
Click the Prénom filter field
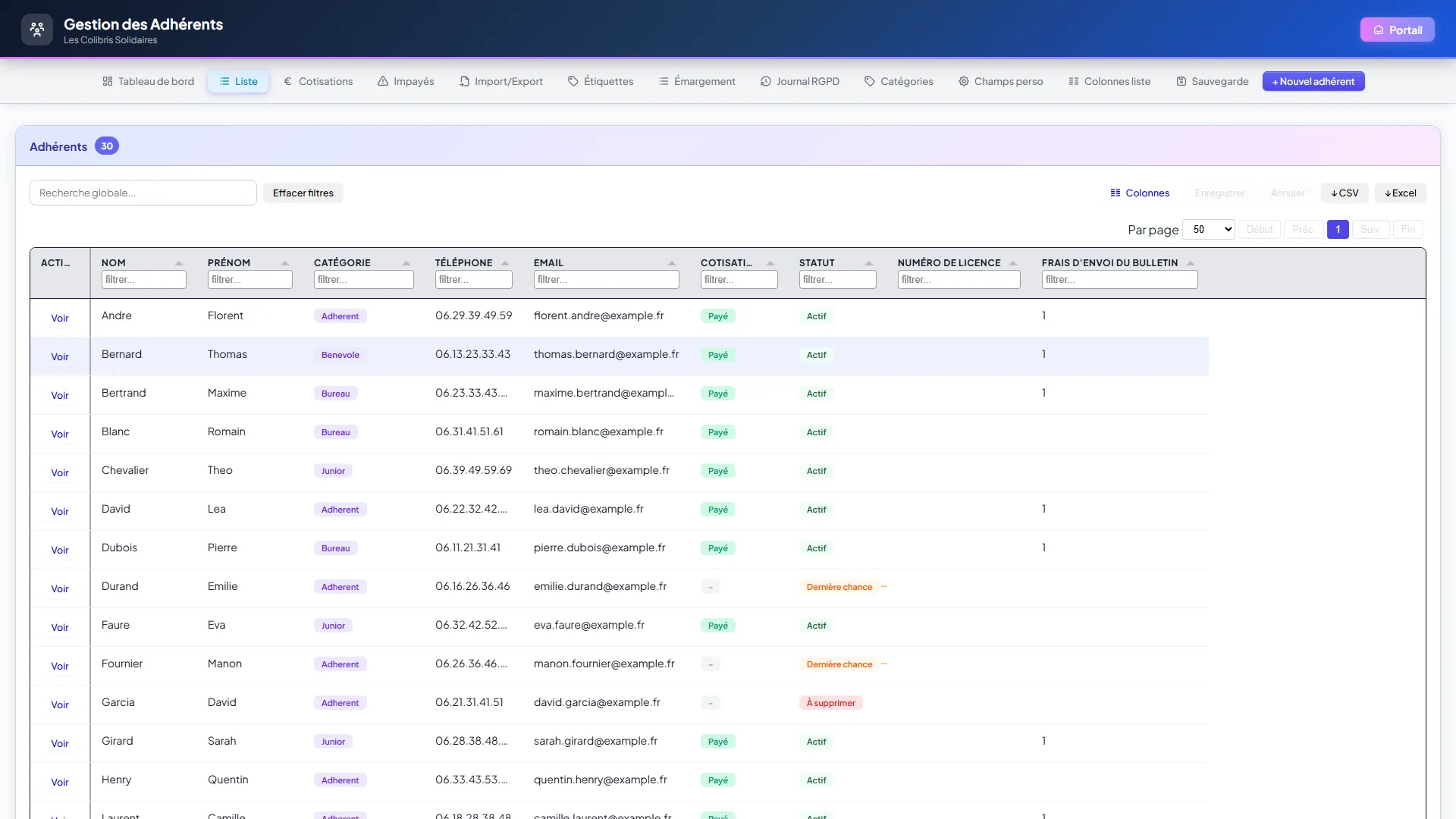click(250, 280)
